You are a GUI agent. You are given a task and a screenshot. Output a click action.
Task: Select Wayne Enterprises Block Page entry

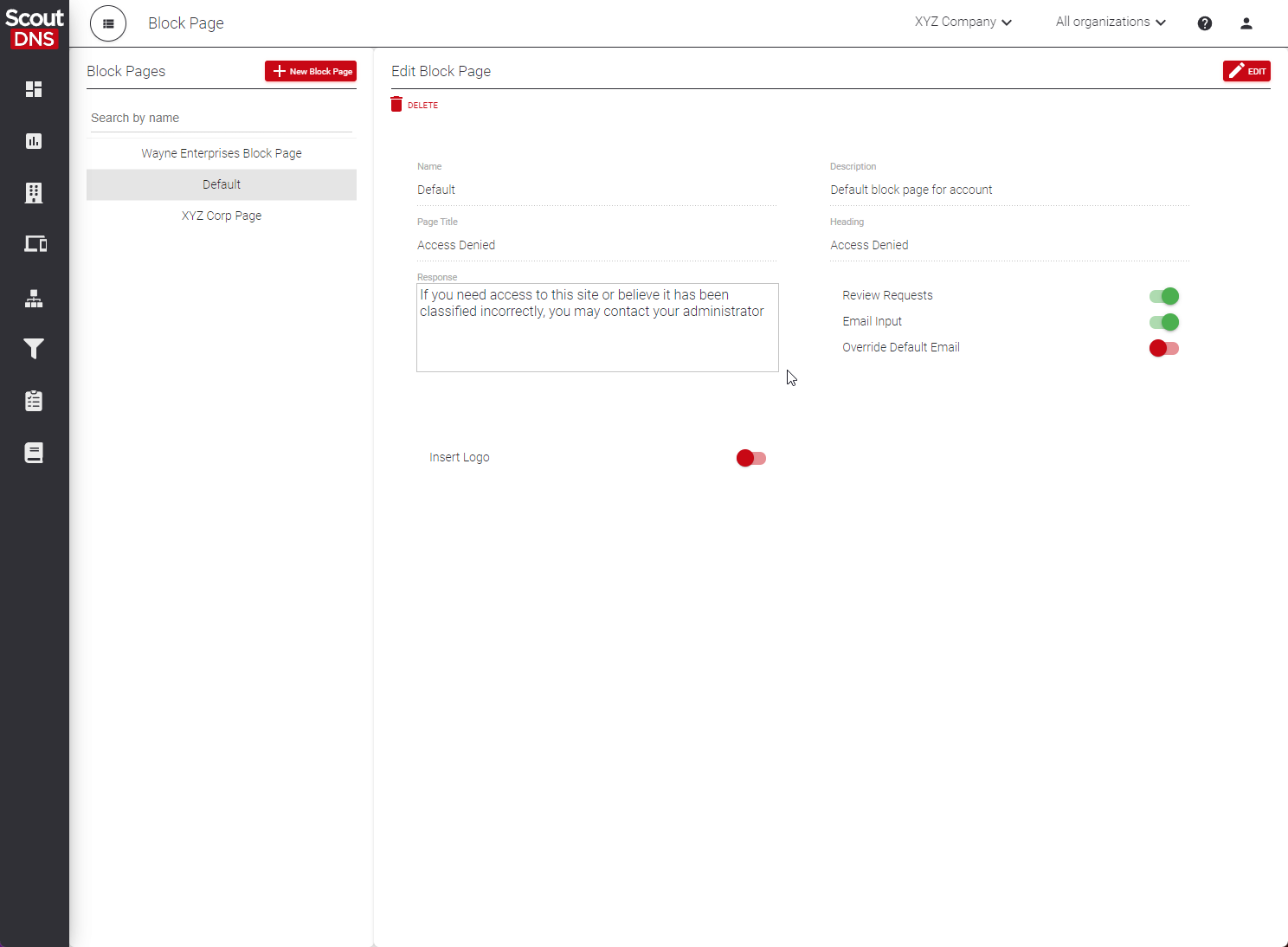tap(222, 153)
